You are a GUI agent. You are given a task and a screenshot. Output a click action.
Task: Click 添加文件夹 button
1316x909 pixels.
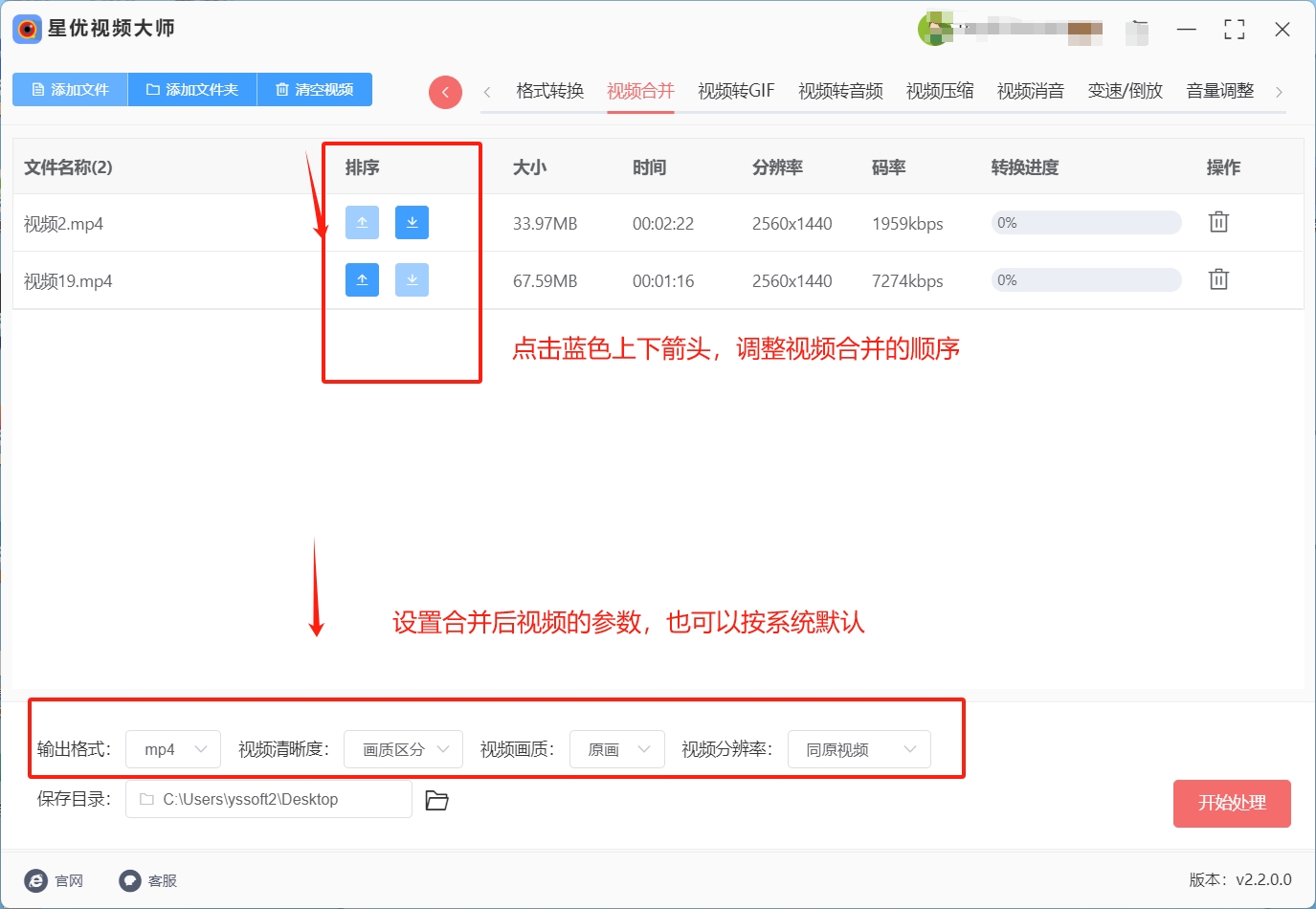192,89
